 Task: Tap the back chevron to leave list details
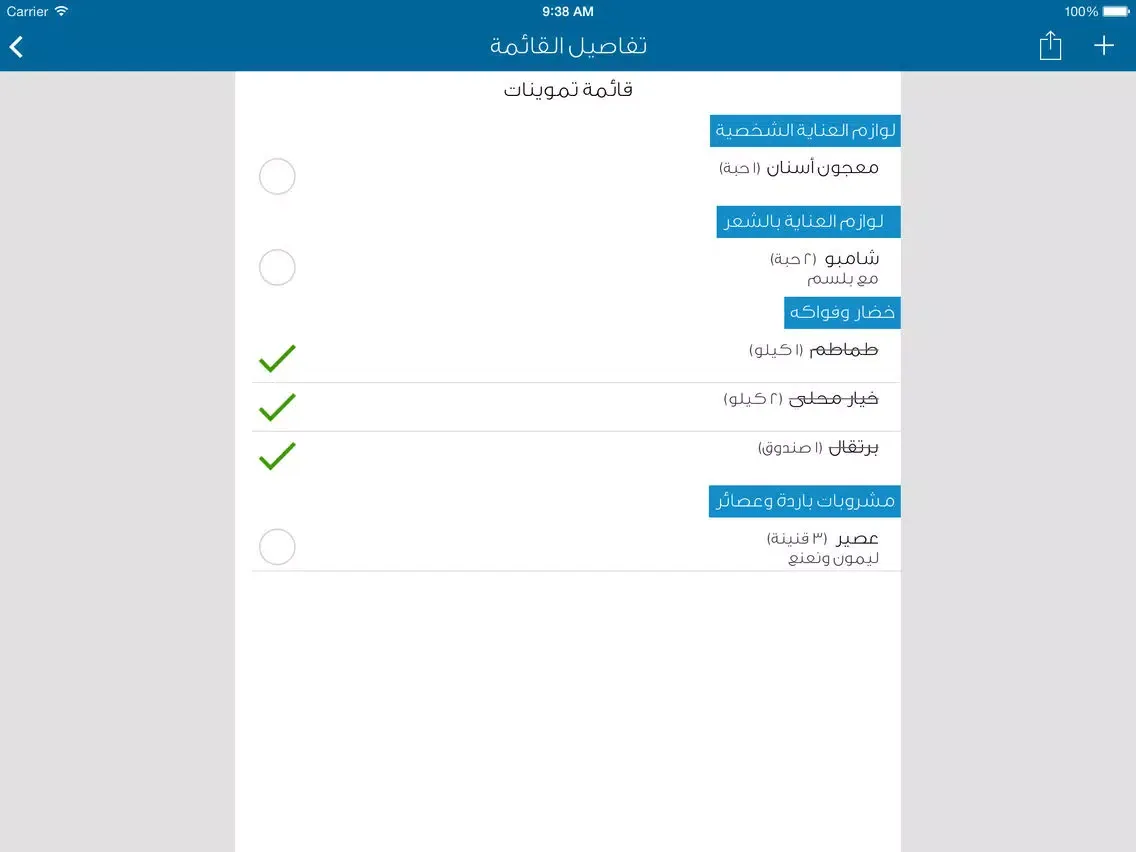[16, 46]
